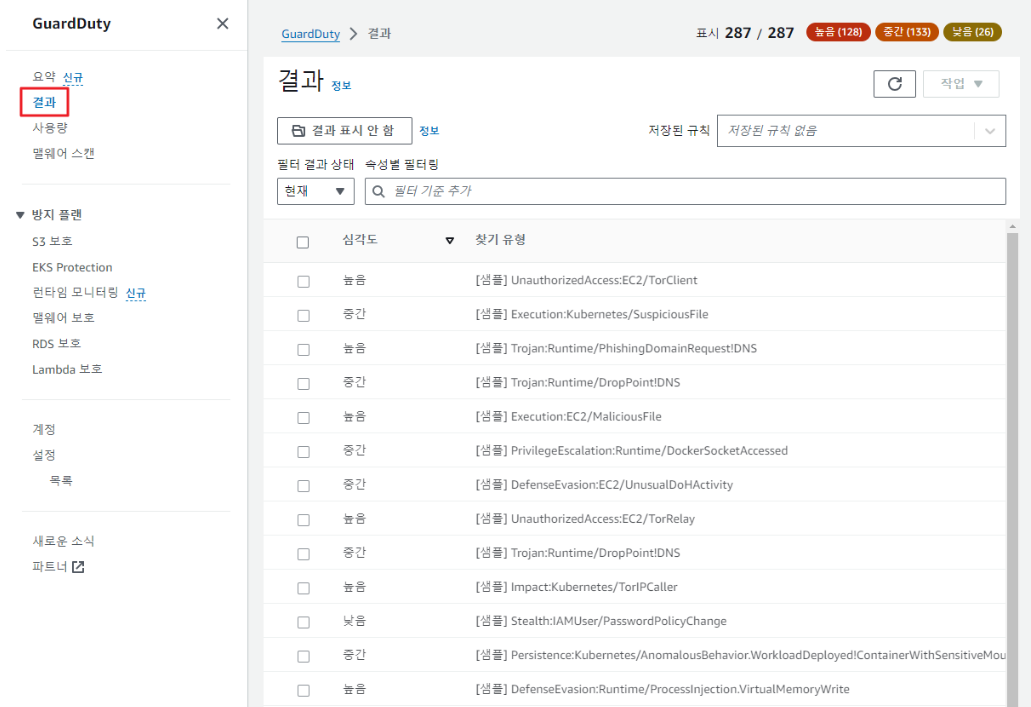
Task: Check the box for Impact:Kubernetes/TorIPCaller
Action: 303,588
